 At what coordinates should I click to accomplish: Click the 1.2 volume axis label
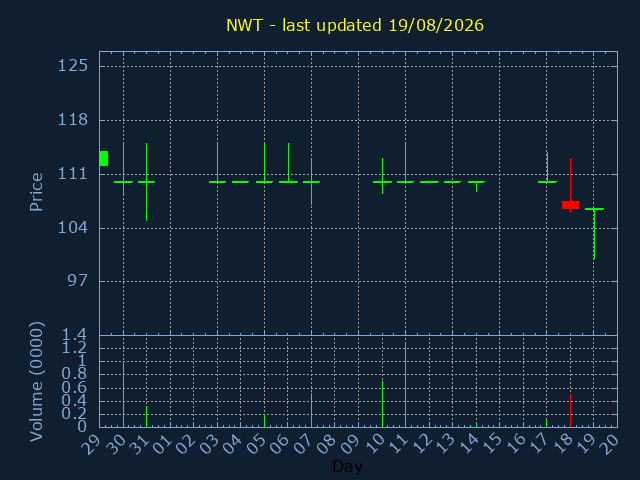click(74, 348)
